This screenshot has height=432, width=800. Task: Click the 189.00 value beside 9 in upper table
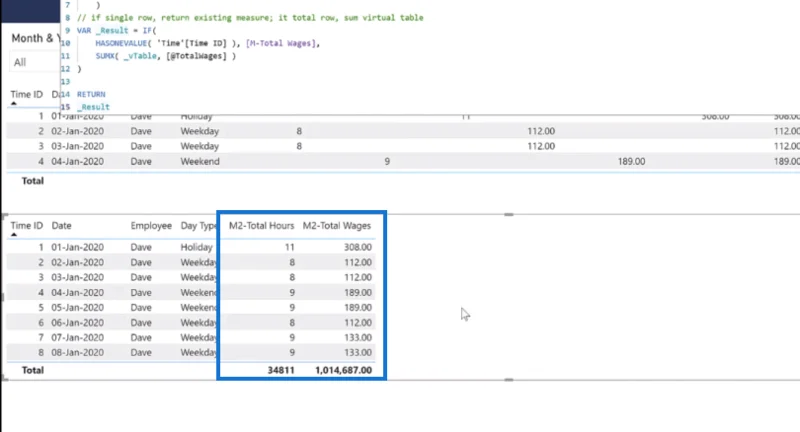pos(631,161)
